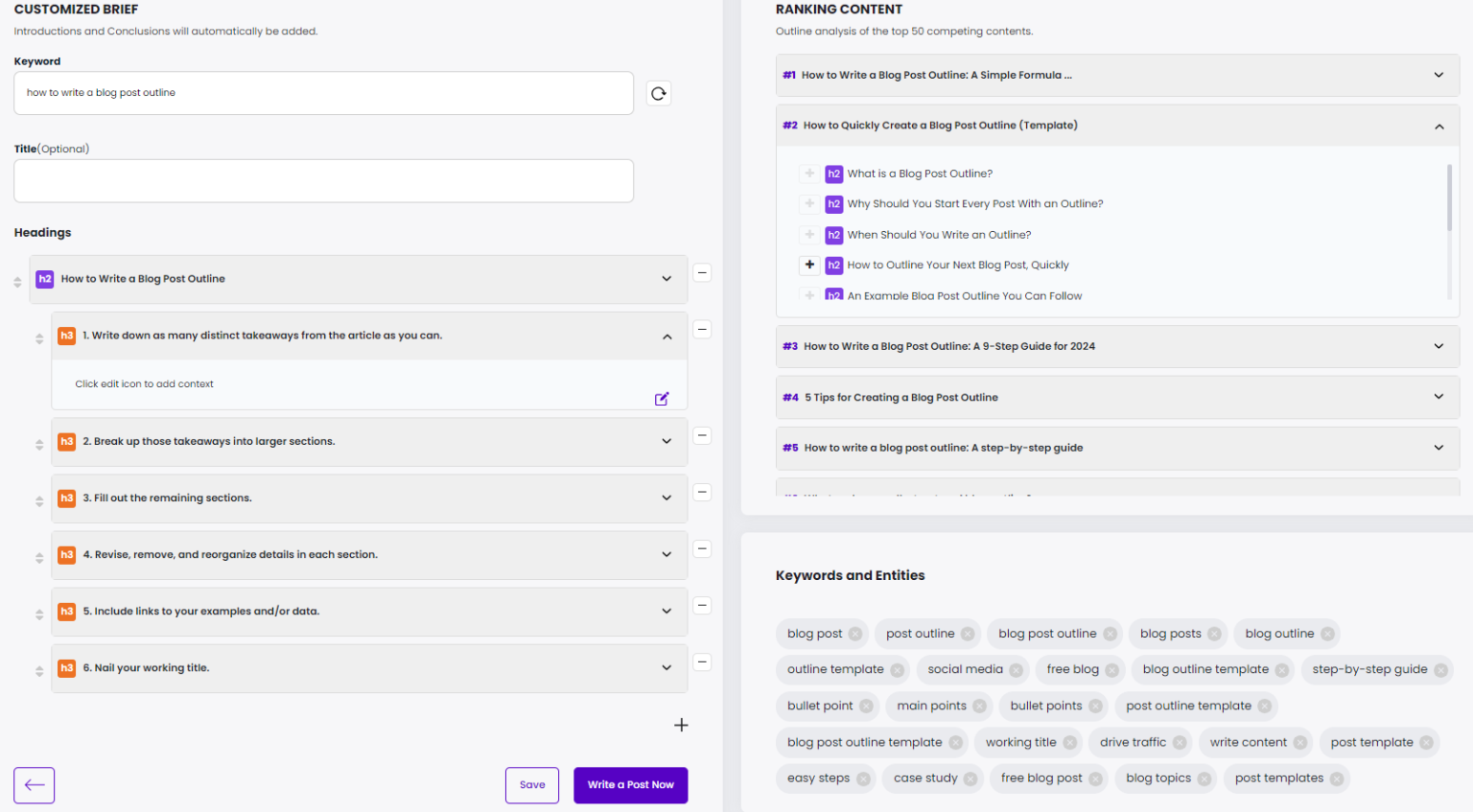Click the drag handle beside heading 3
The image size is (1473, 812).
pyautogui.click(x=38, y=499)
